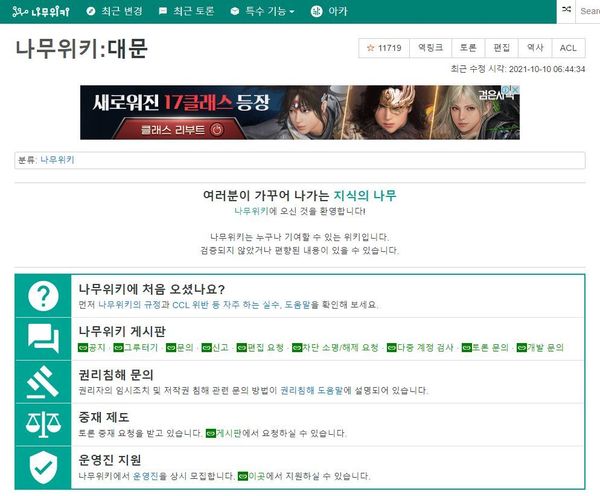Viewport: 600px width, 496px height.
Task: Open recent changes (최근 변경)
Action: 114,11
